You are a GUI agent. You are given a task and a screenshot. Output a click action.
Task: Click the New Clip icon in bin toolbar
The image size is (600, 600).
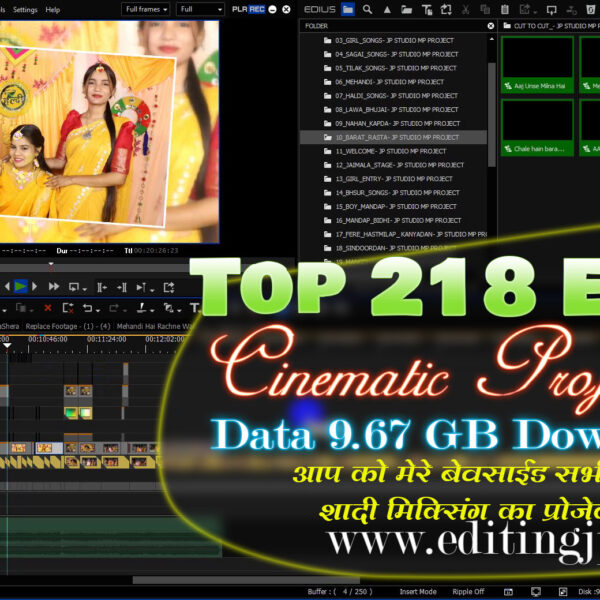446,10
